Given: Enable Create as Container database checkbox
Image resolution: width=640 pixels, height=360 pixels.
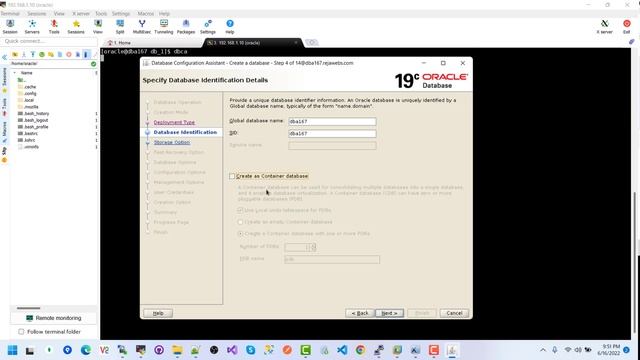Looking at the screenshot, I should pyautogui.click(x=232, y=176).
